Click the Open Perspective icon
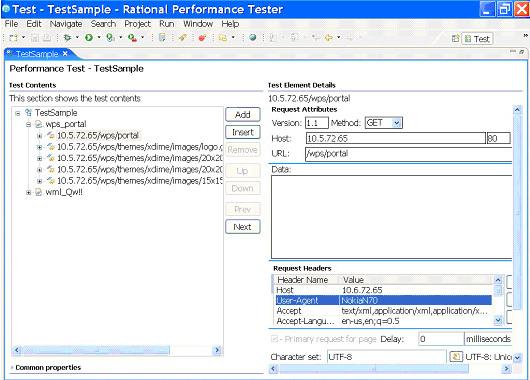530x380 pixels. [x=455, y=39]
